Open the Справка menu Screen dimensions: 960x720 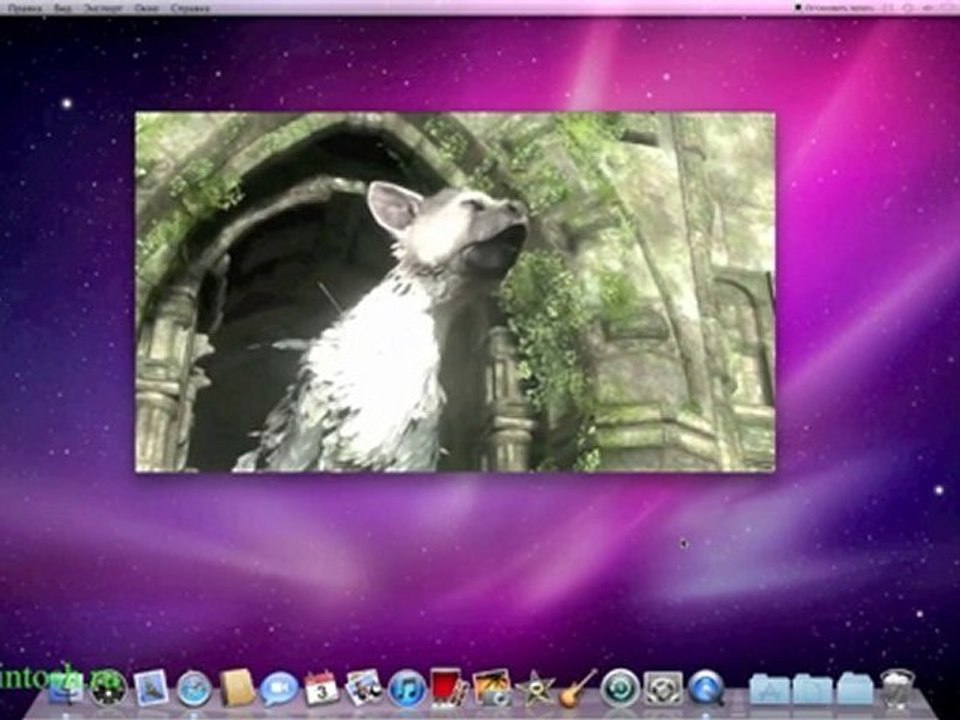click(x=190, y=8)
